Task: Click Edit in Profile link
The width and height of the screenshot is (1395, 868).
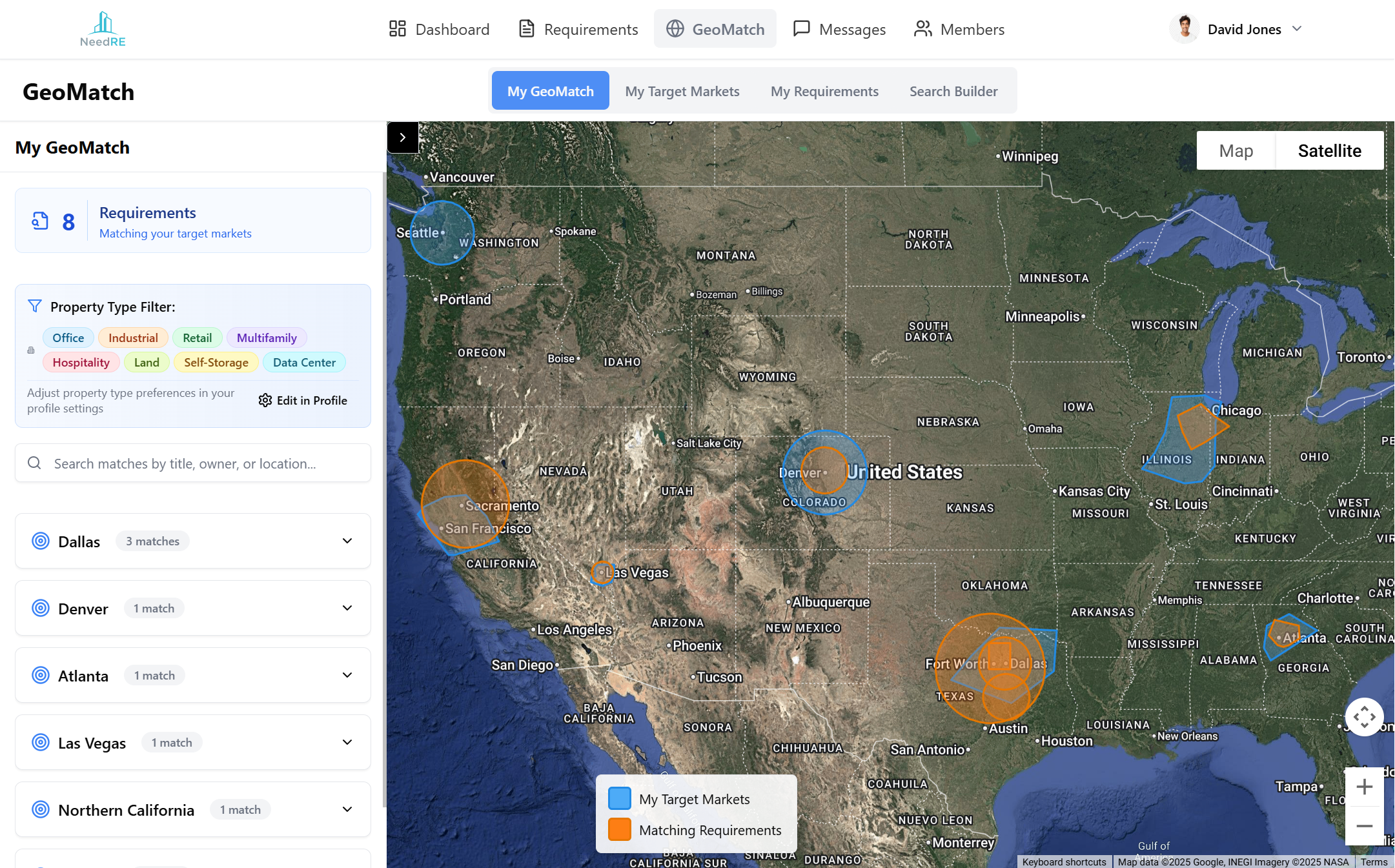Action: (x=303, y=400)
